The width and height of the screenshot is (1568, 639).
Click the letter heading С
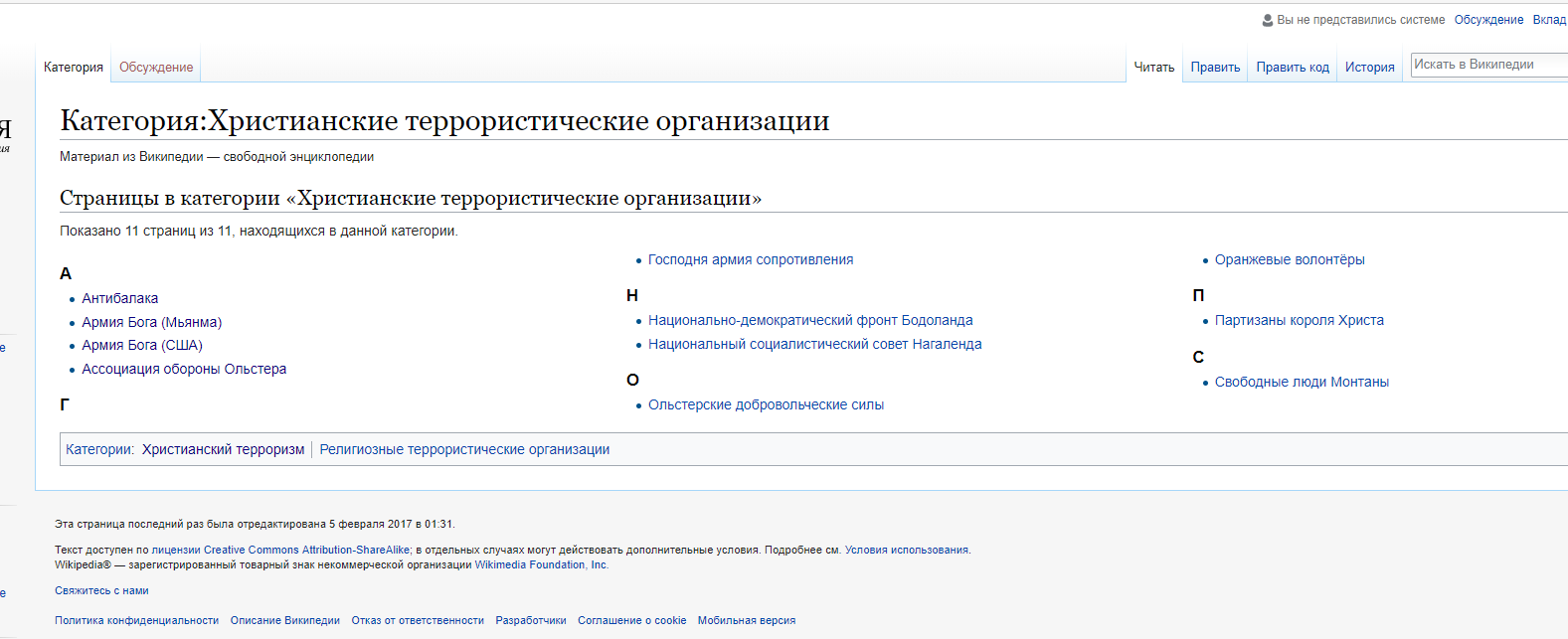click(x=1198, y=357)
